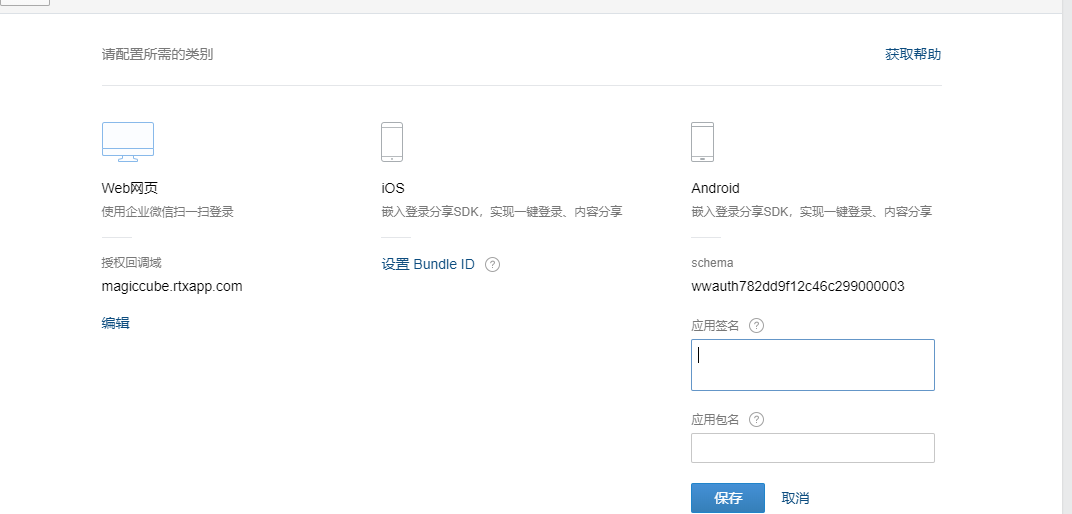Click the schema label
The height and width of the screenshot is (514, 1072).
tap(712, 263)
